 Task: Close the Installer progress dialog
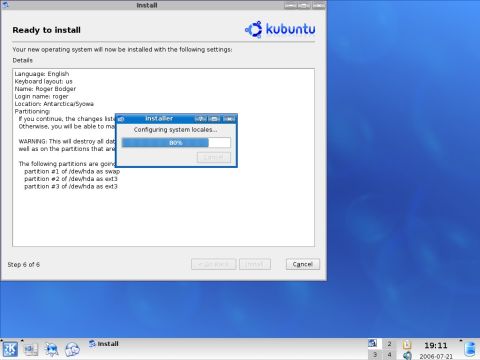(229, 119)
